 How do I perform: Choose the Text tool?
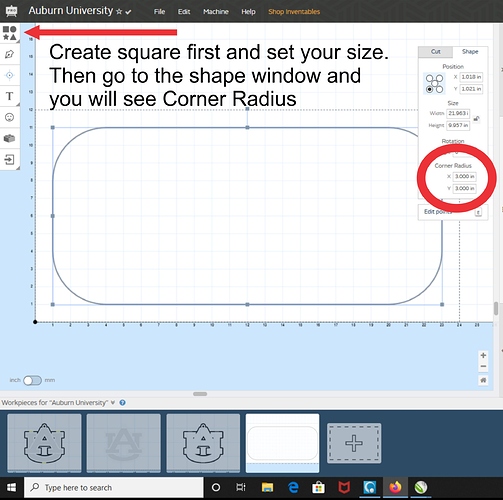click(9, 96)
